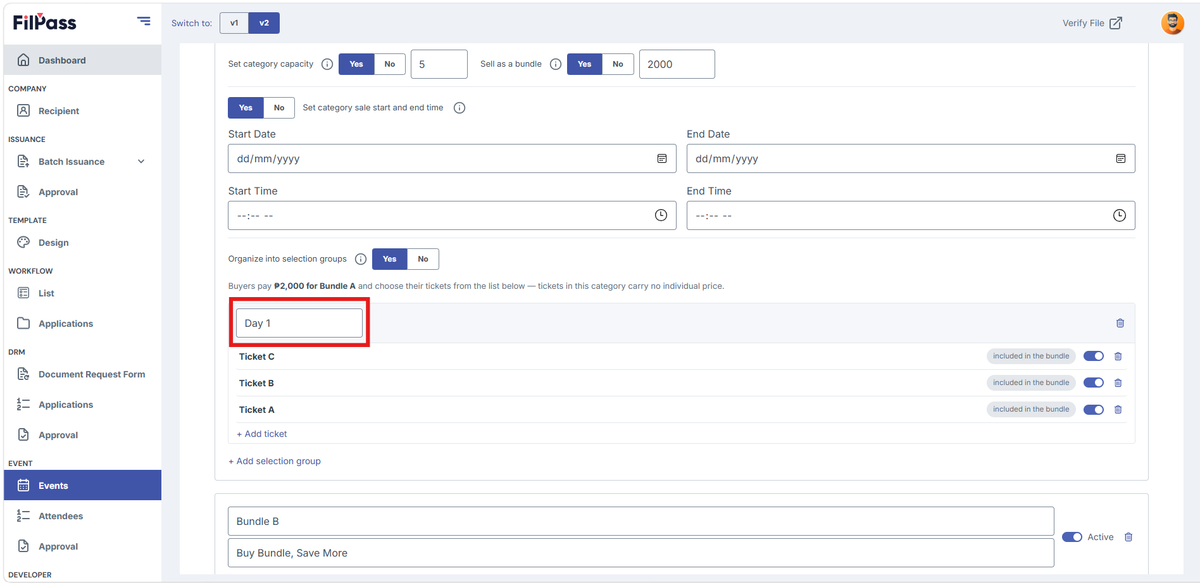Expand the Batch Issuance submenu chevron
The width and height of the screenshot is (1200, 584).
(141, 161)
